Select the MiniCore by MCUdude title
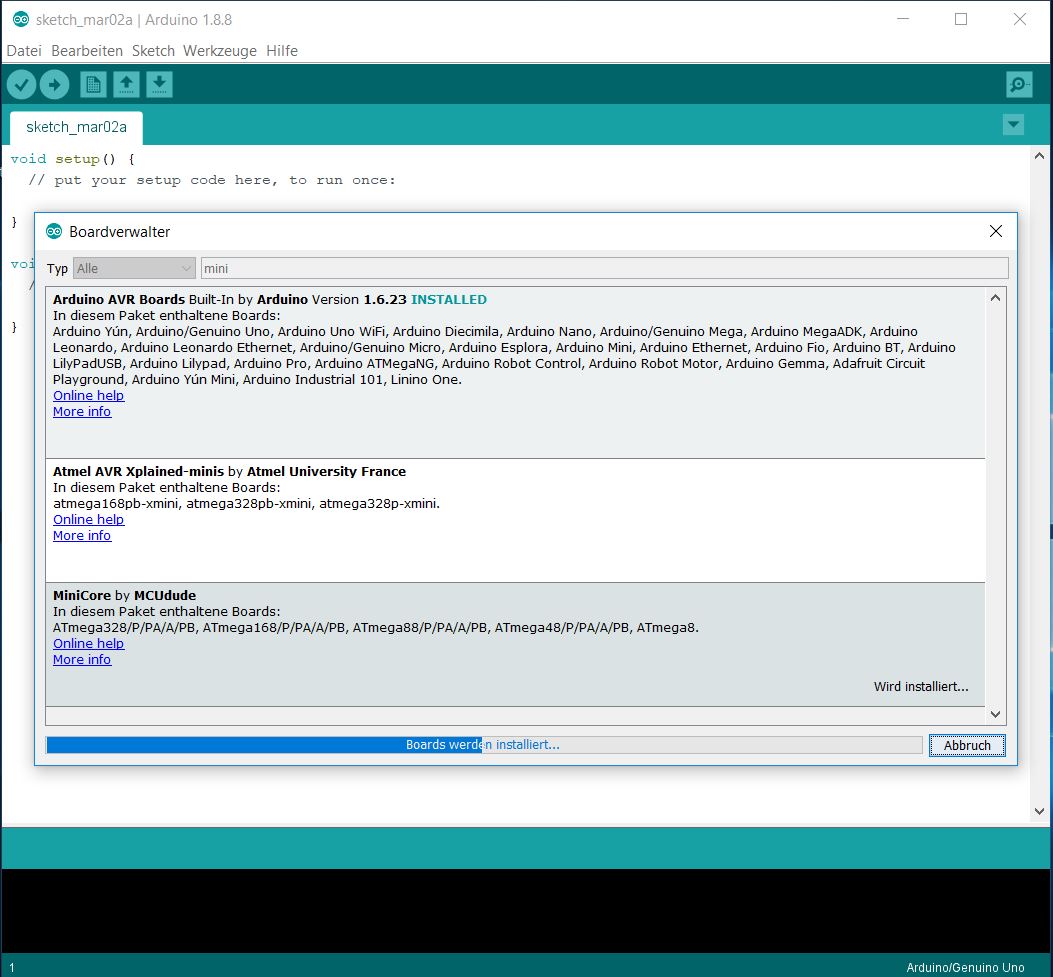 [x=124, y=596]
